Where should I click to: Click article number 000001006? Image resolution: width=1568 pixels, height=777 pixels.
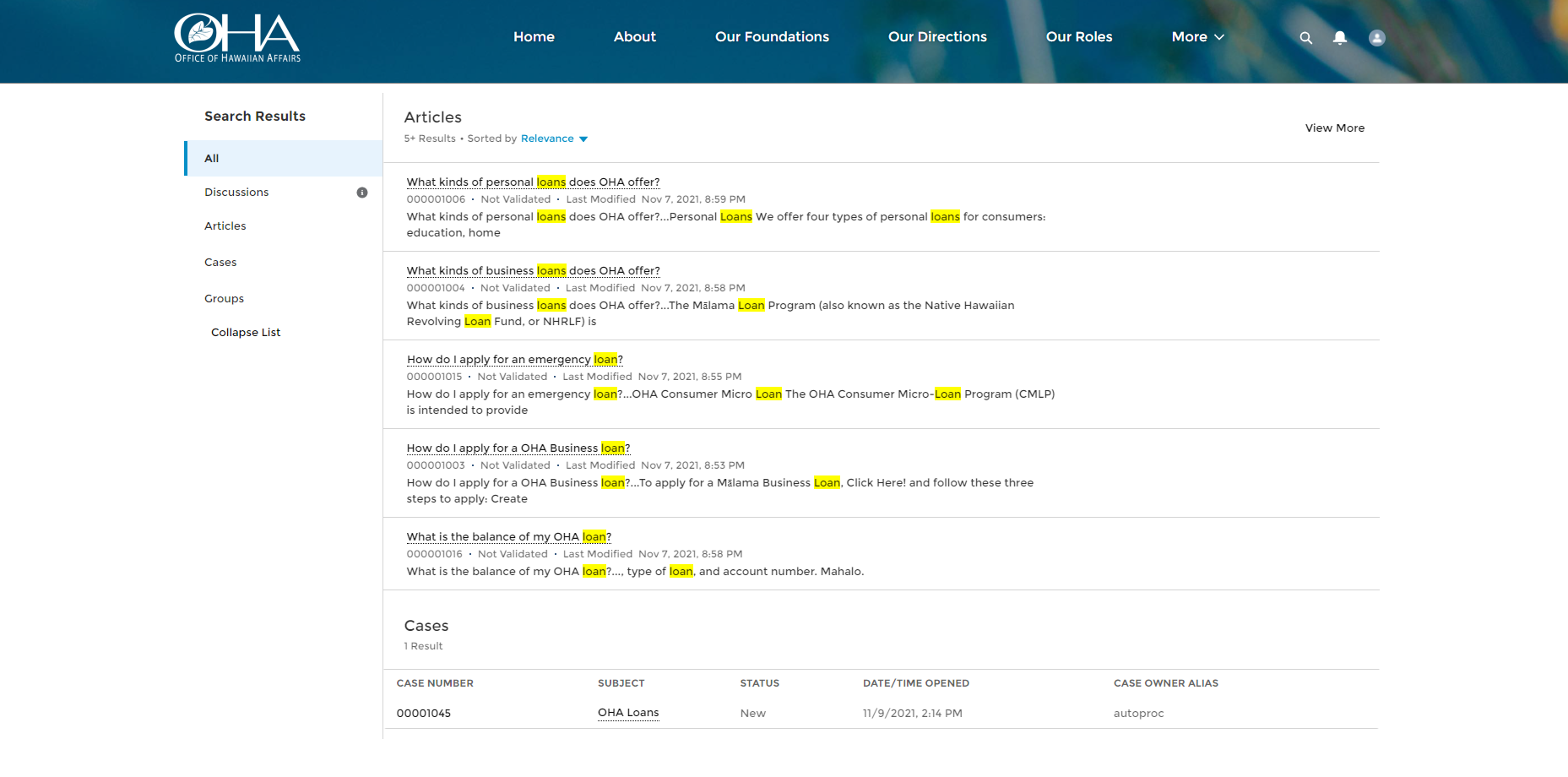tap(436, 199)
